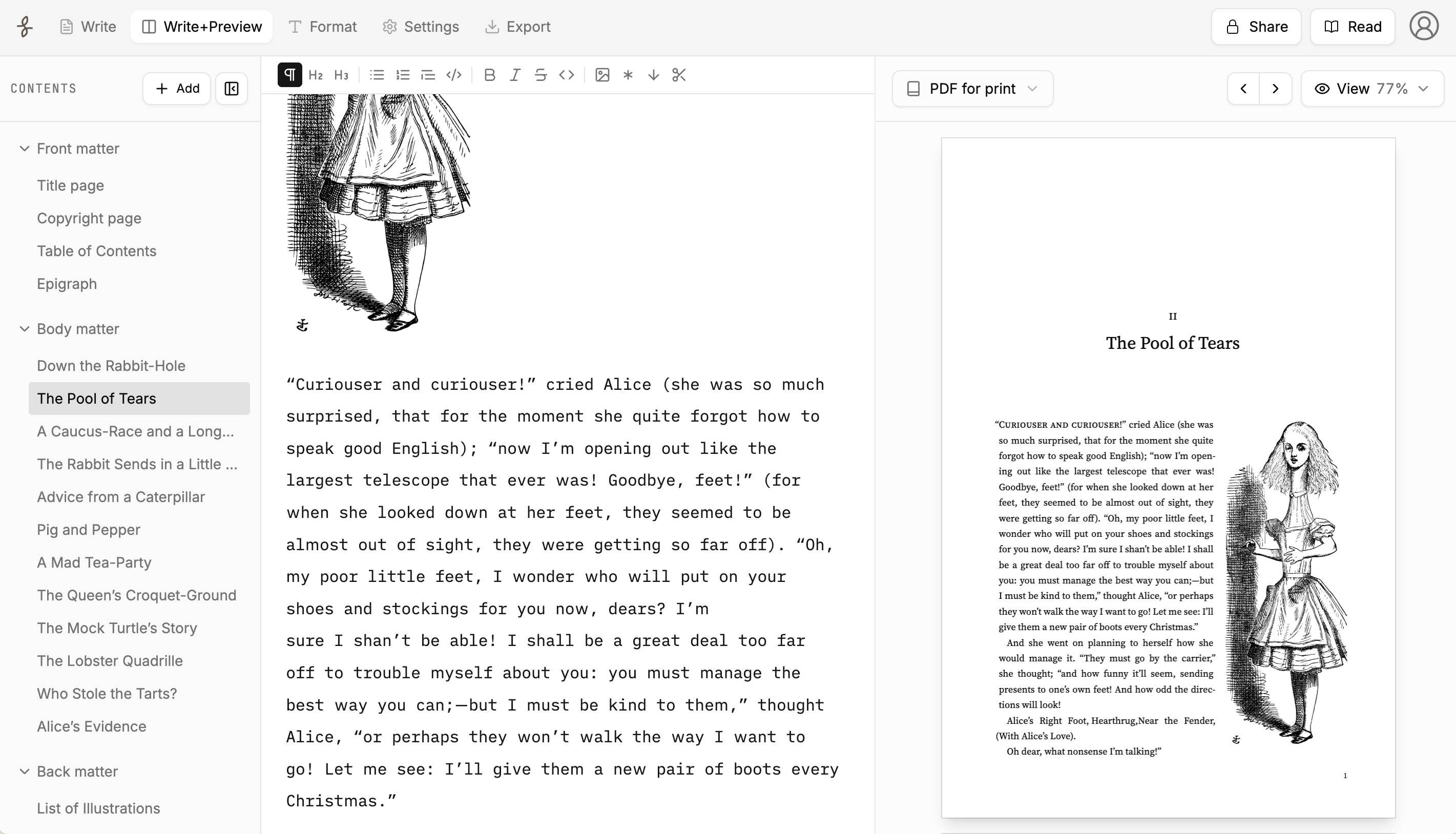Click the down-arrow toolbar icon
1456x834 pixels.
[x=654, y=75]
